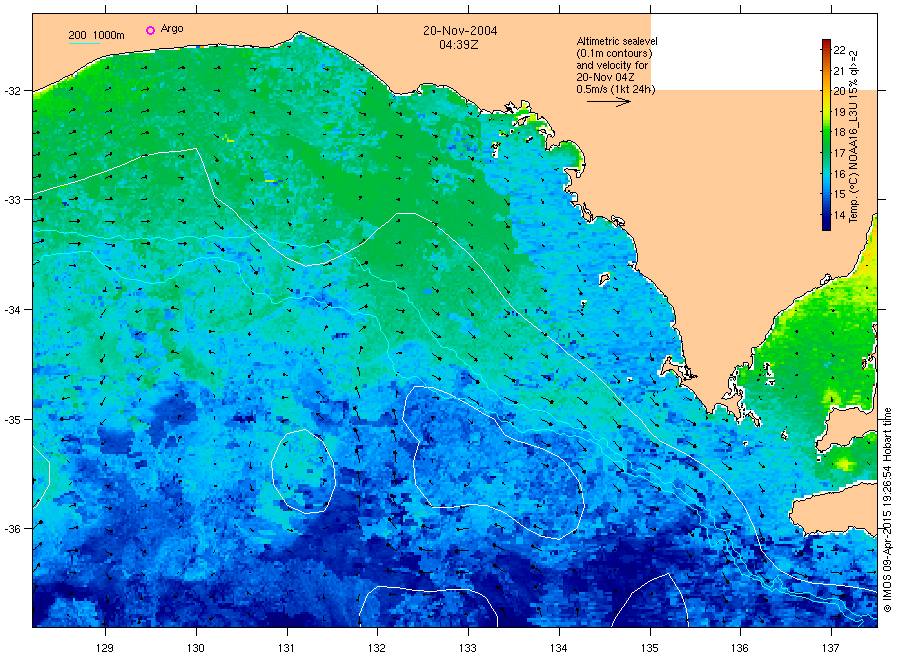The image size is (900, 660).
Task: Click the 14 value on the color scale
Action: (x=839, y=215)
